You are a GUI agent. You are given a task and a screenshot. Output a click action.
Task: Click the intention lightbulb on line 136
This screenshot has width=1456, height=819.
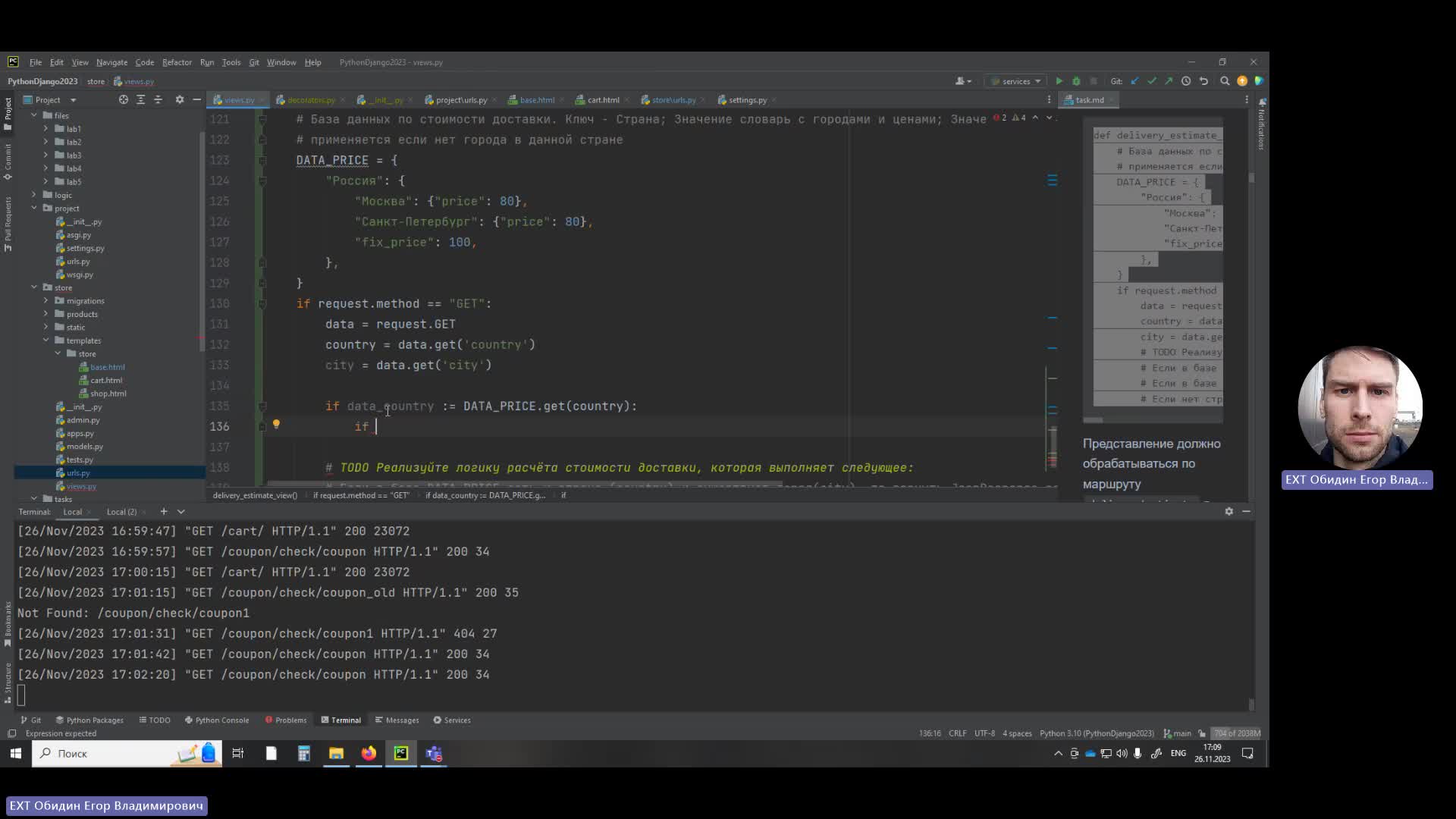pos(276,425)
